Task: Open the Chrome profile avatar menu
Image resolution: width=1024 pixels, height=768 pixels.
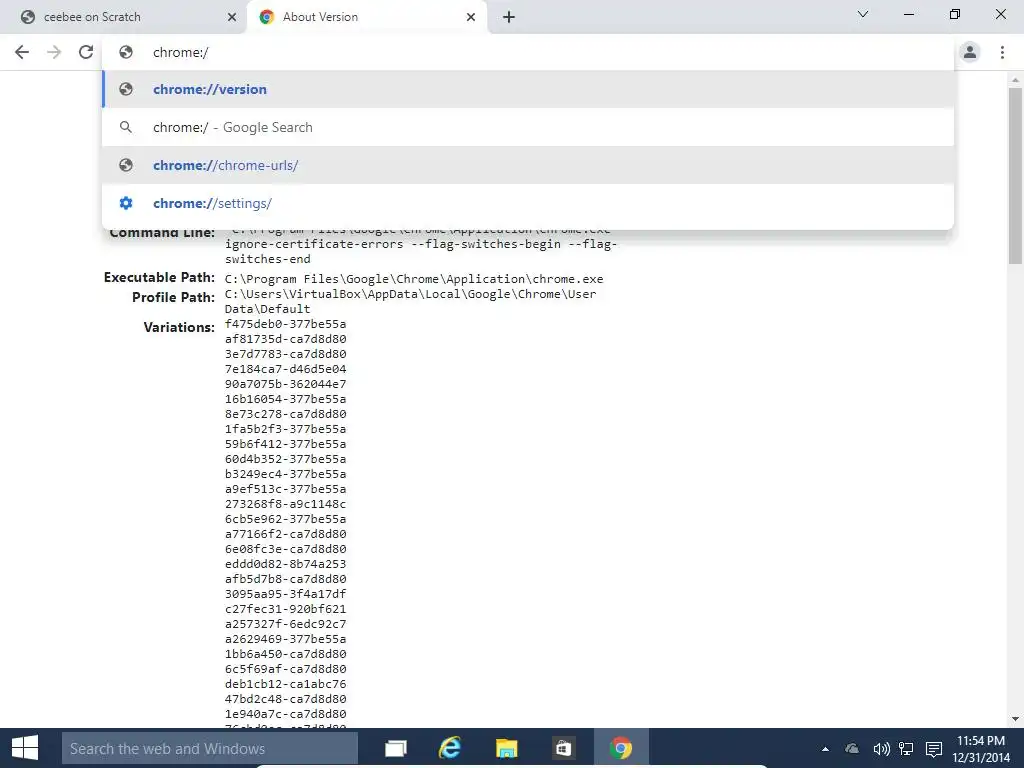Action: pos(970,52)
